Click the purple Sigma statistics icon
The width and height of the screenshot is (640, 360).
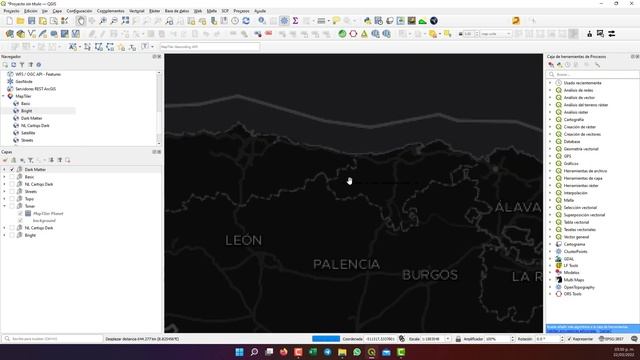click(295, 21)
